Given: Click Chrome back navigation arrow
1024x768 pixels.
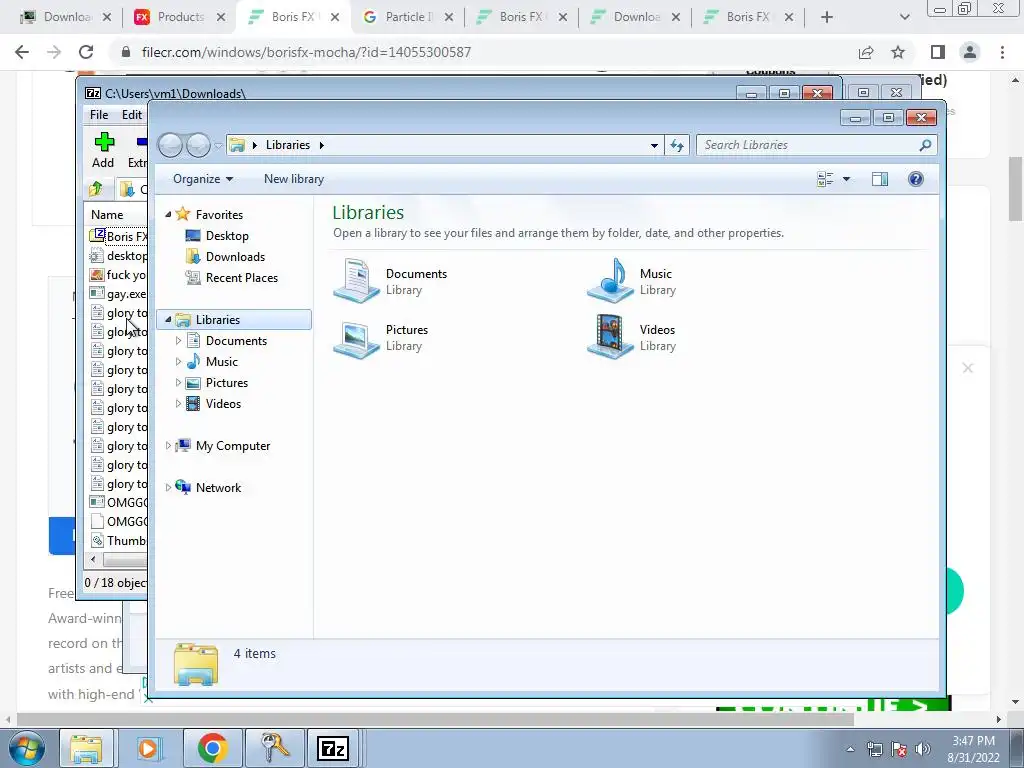Looking at the screenshot, I should pos(22,52).
